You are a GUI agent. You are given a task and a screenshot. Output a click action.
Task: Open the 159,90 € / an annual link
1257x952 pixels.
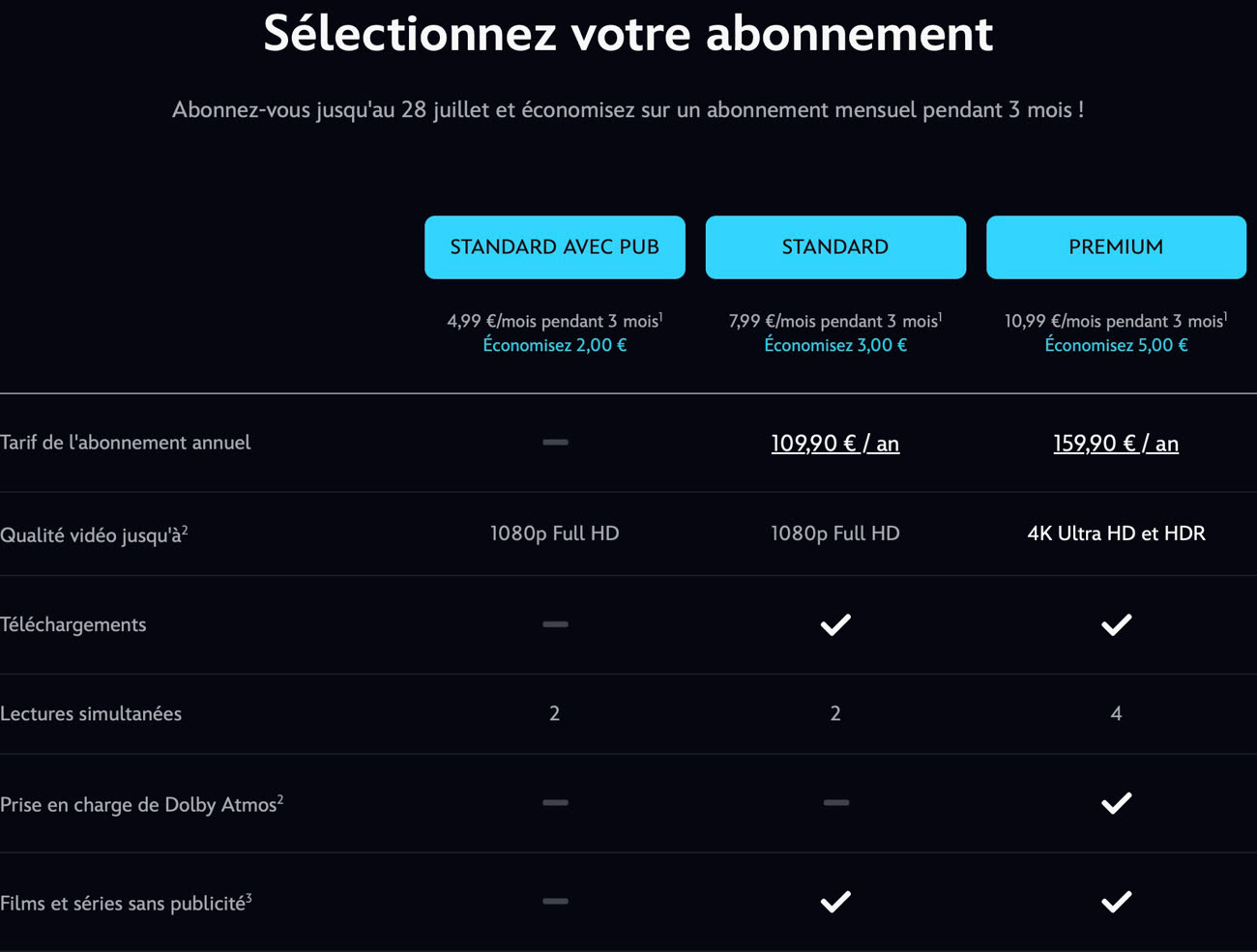tap(1116, 444)
